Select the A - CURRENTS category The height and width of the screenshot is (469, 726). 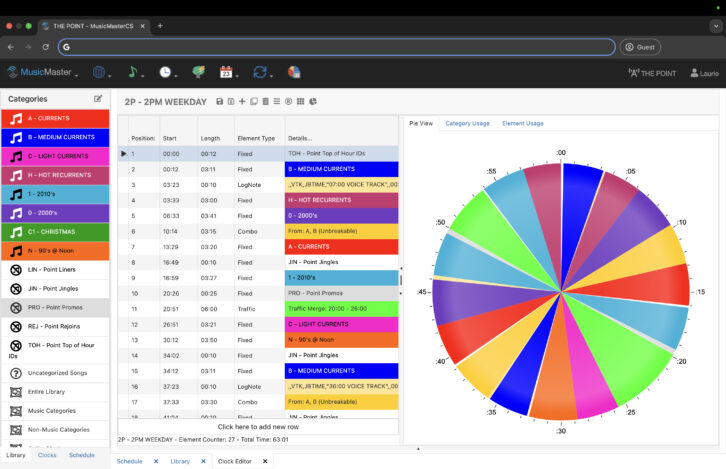[x=55, y=119]
